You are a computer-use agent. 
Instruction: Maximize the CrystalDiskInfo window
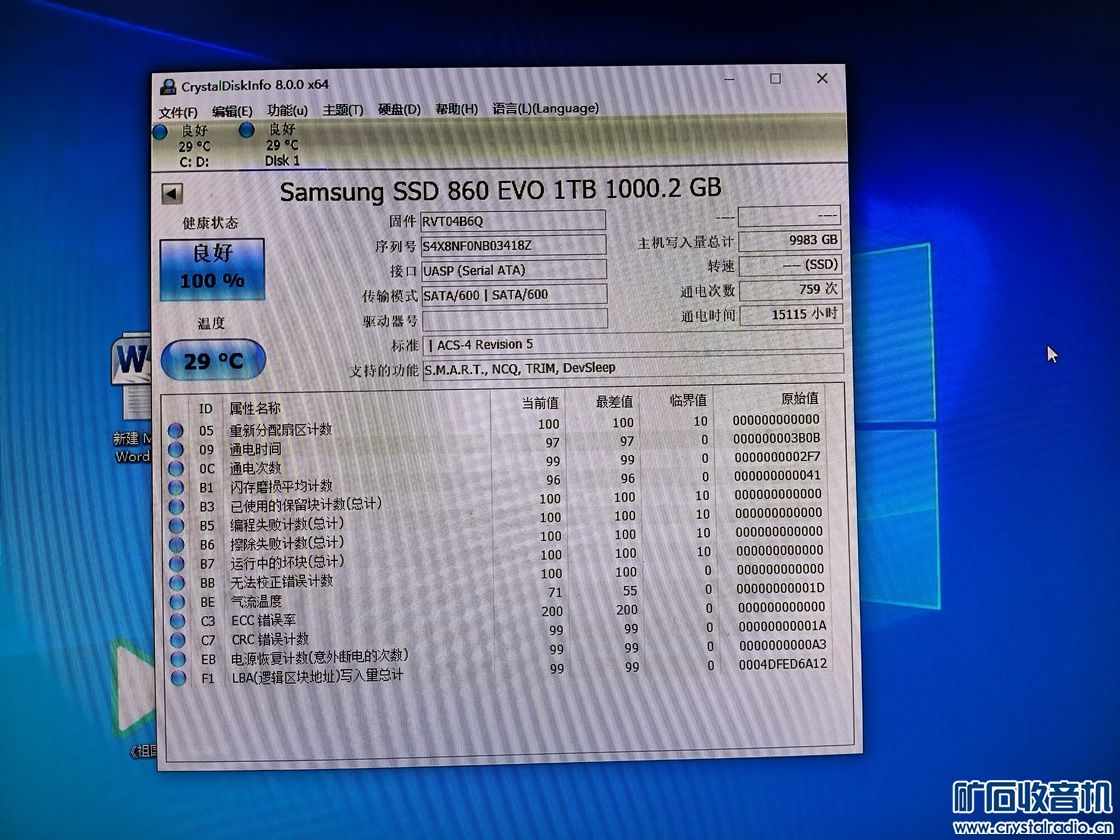point(775,79)
